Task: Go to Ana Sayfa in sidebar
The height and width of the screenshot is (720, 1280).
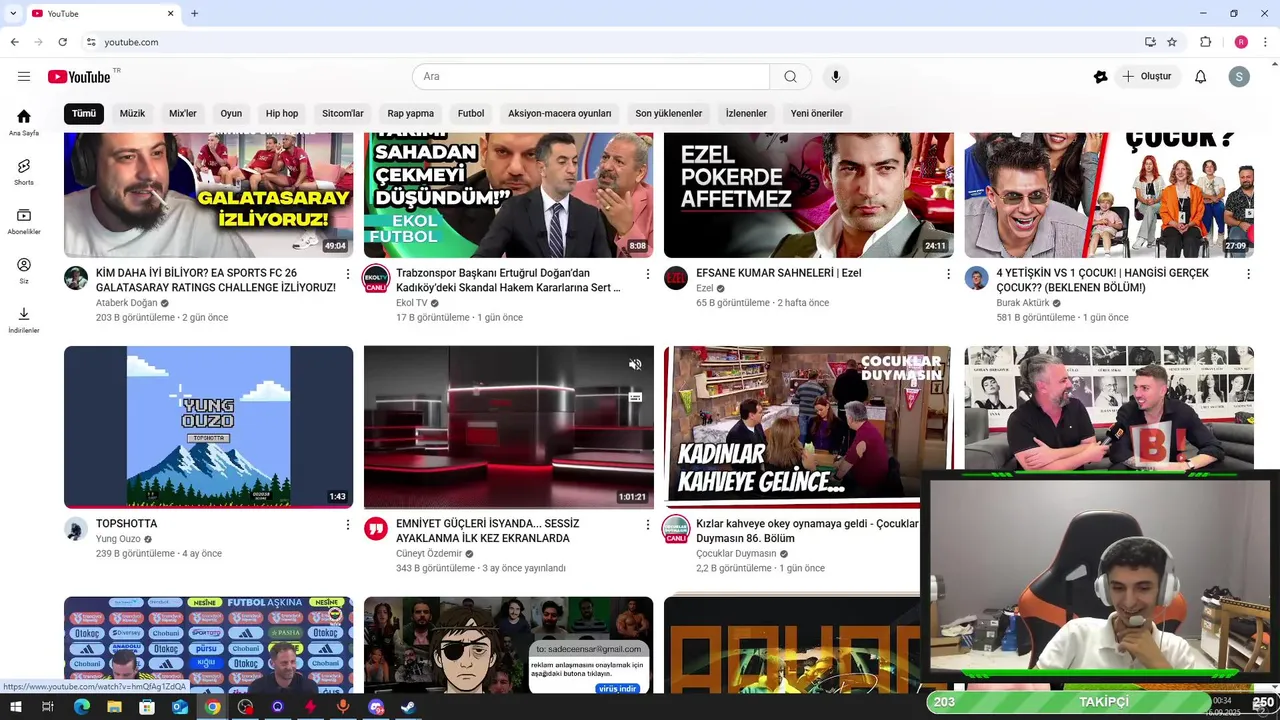Action: click(x=24, y=122)
